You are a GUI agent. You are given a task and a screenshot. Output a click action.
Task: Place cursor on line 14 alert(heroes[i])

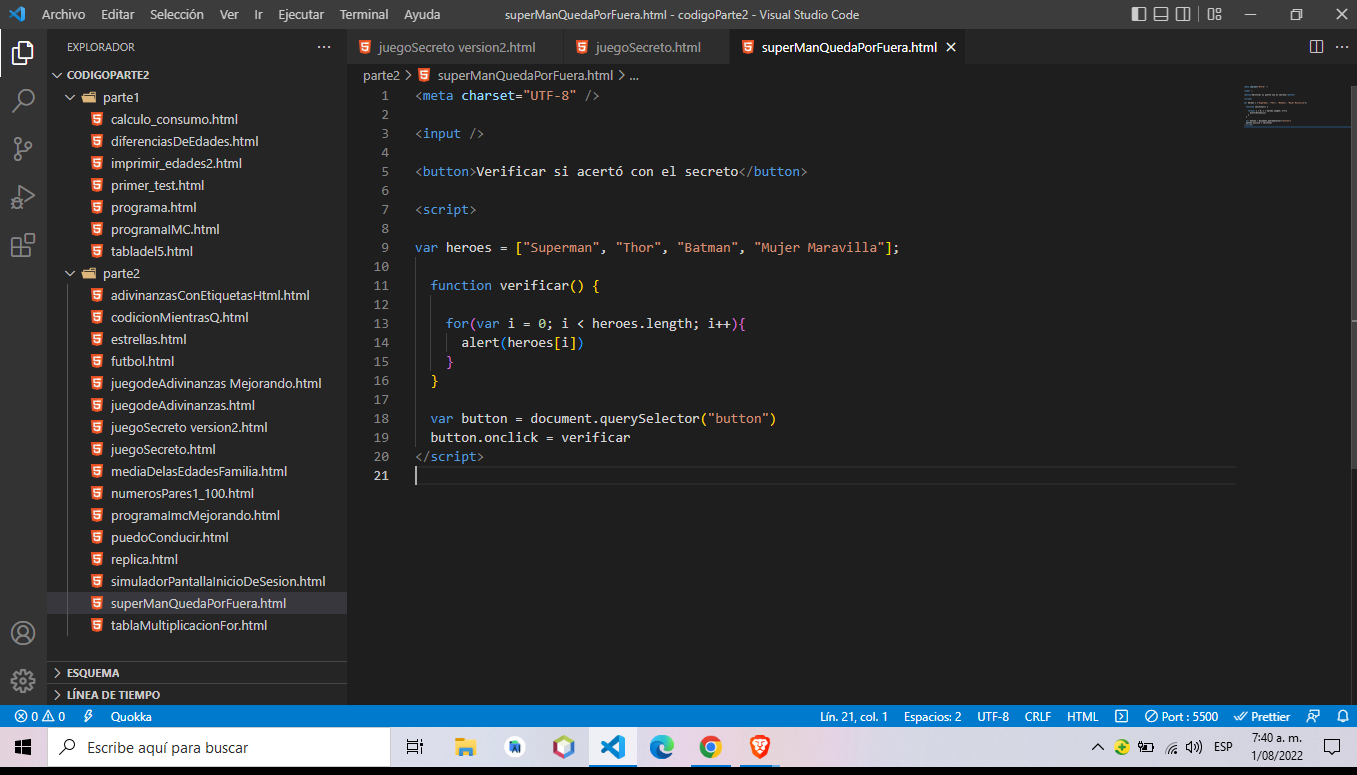pos(522,343)
